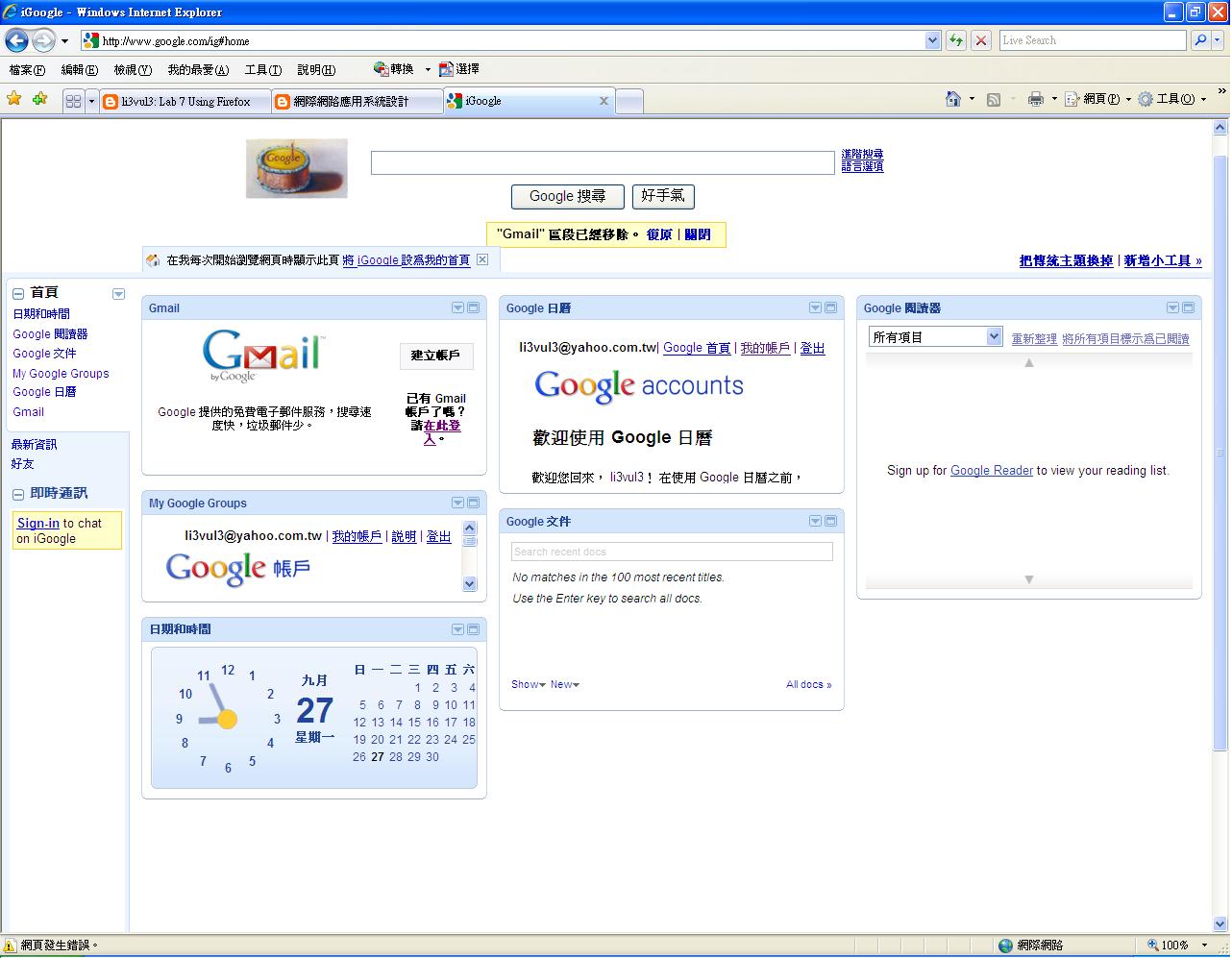Expand the New dropdown in Google 文件

565,684
